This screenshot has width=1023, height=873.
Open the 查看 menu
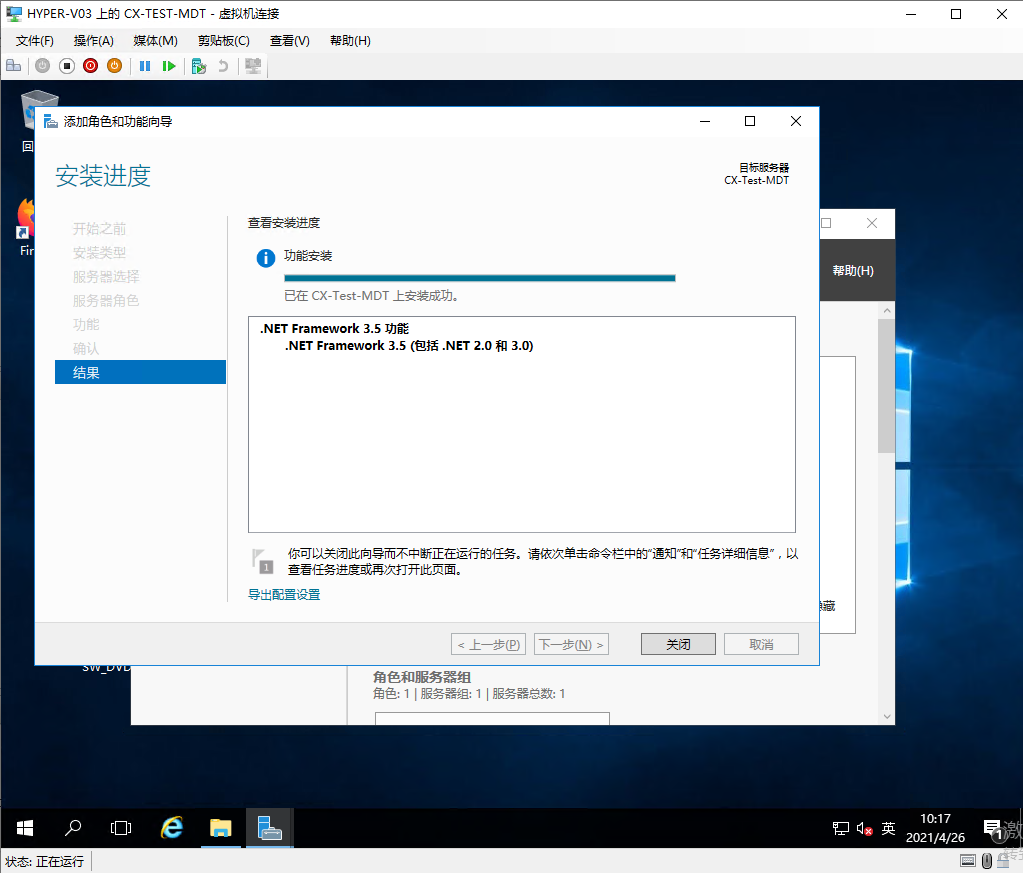(288, 40)
